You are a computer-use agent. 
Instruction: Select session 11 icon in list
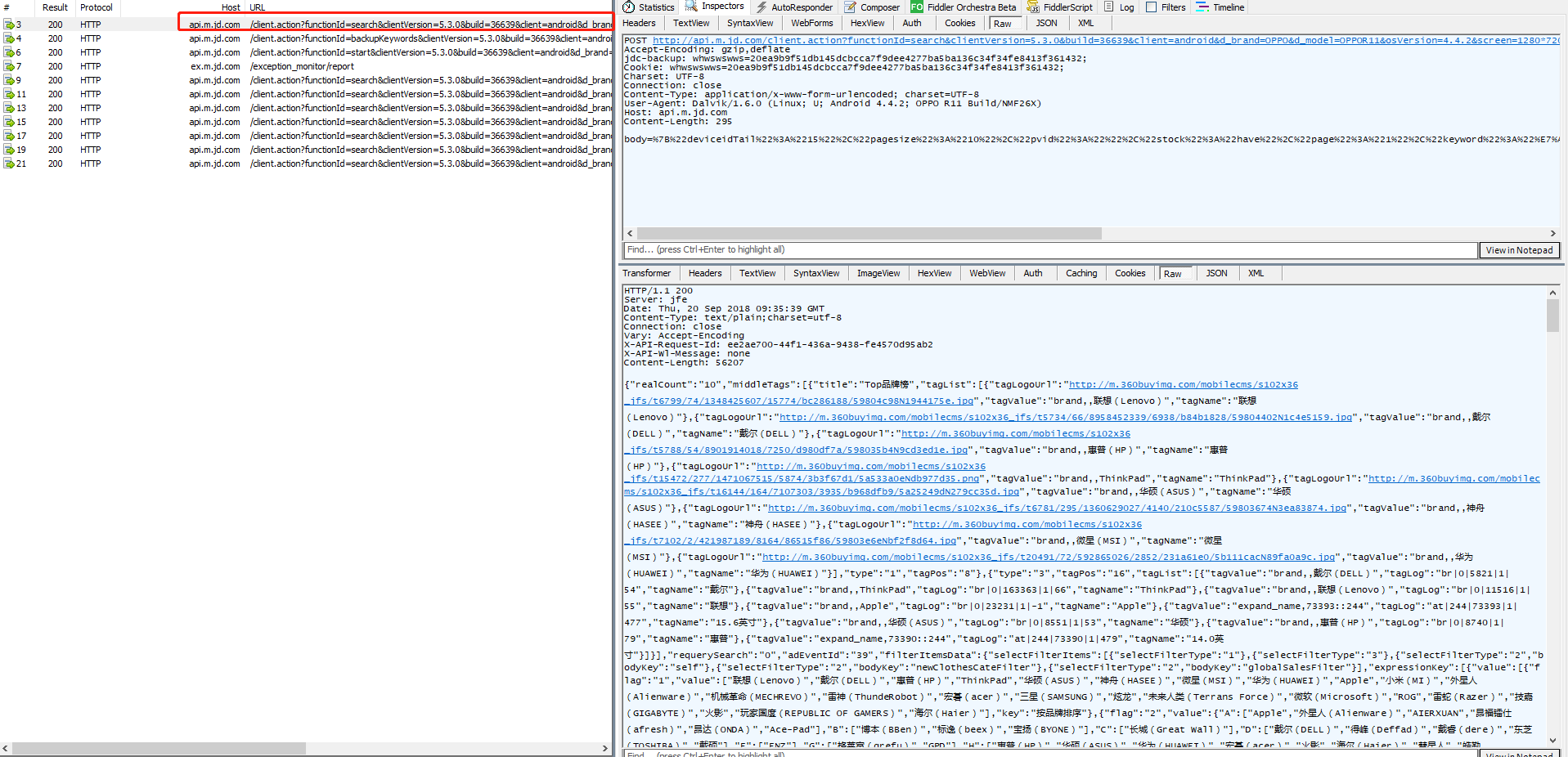pyautogui.click(x=9, y=94)
